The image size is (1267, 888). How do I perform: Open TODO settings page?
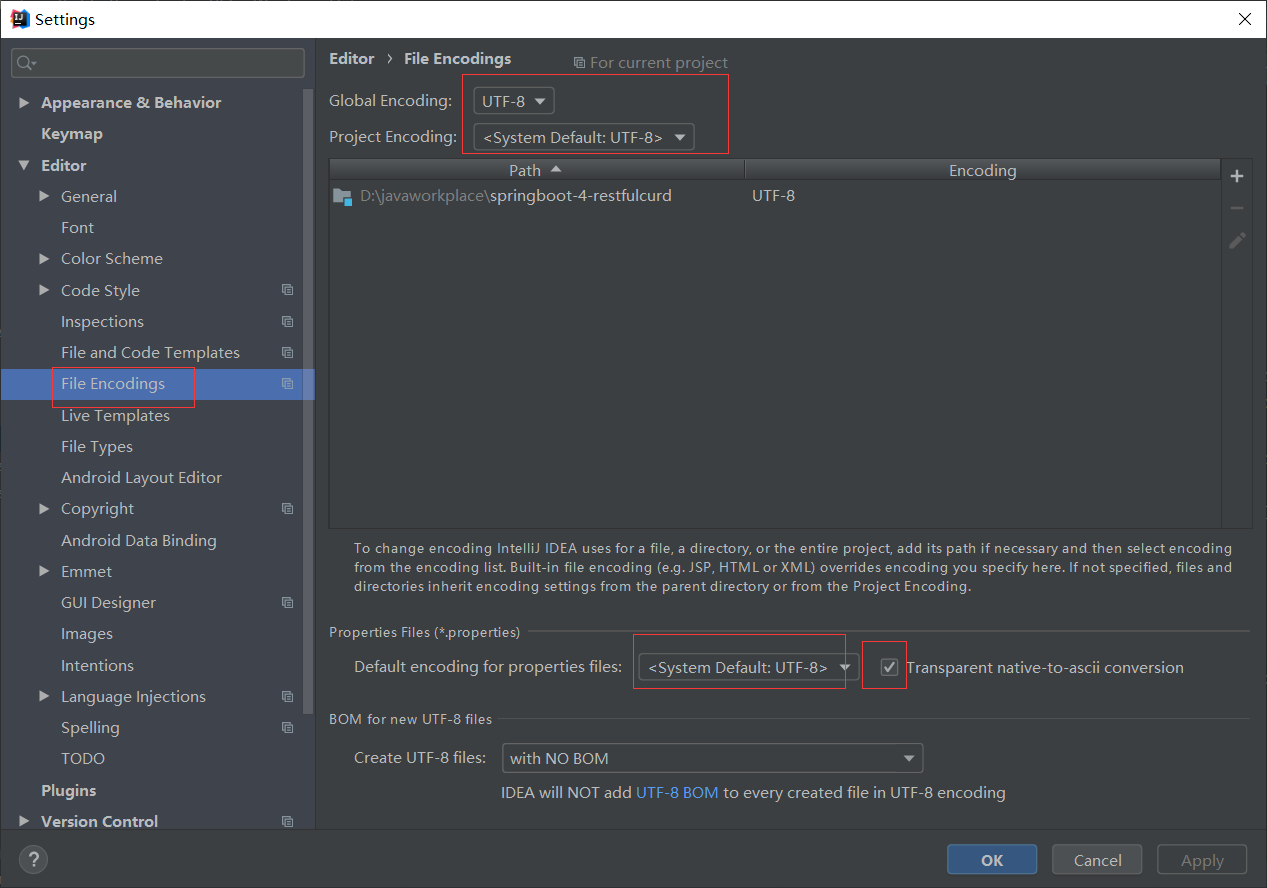coord(83,758)
